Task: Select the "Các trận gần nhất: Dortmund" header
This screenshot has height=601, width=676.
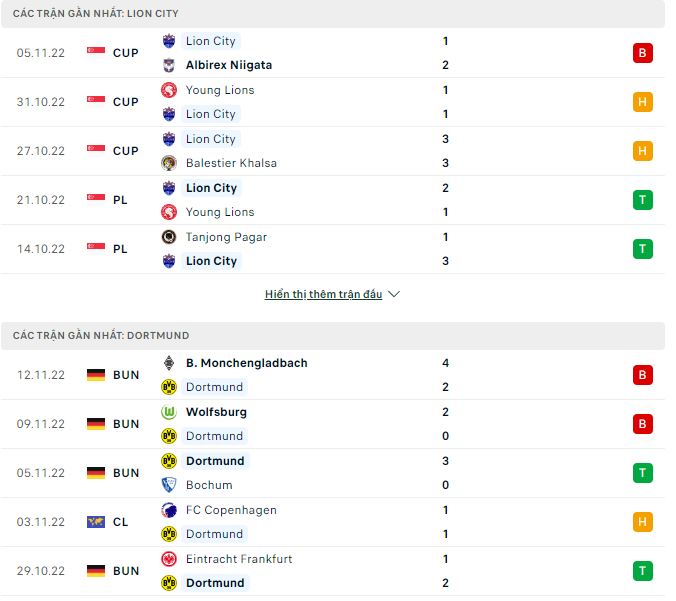Action: coord(101,336)
